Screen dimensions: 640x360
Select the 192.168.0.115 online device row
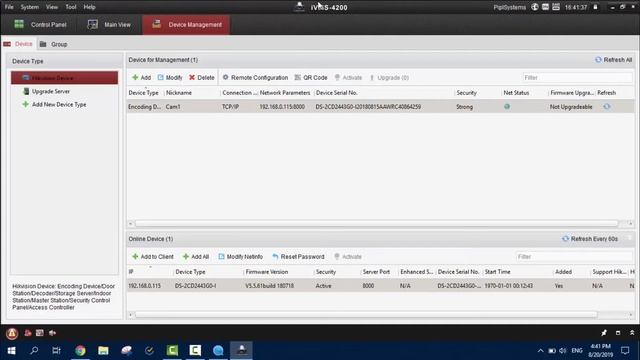380,286
